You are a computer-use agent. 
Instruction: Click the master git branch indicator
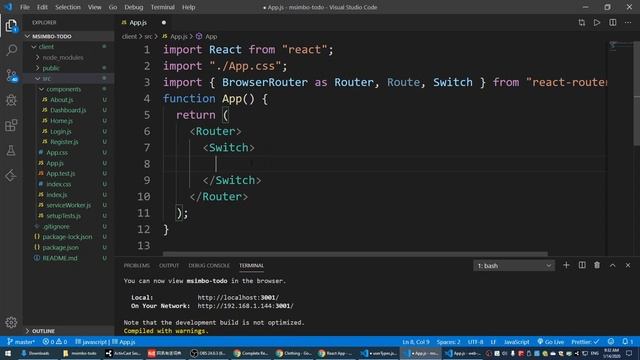21,342
